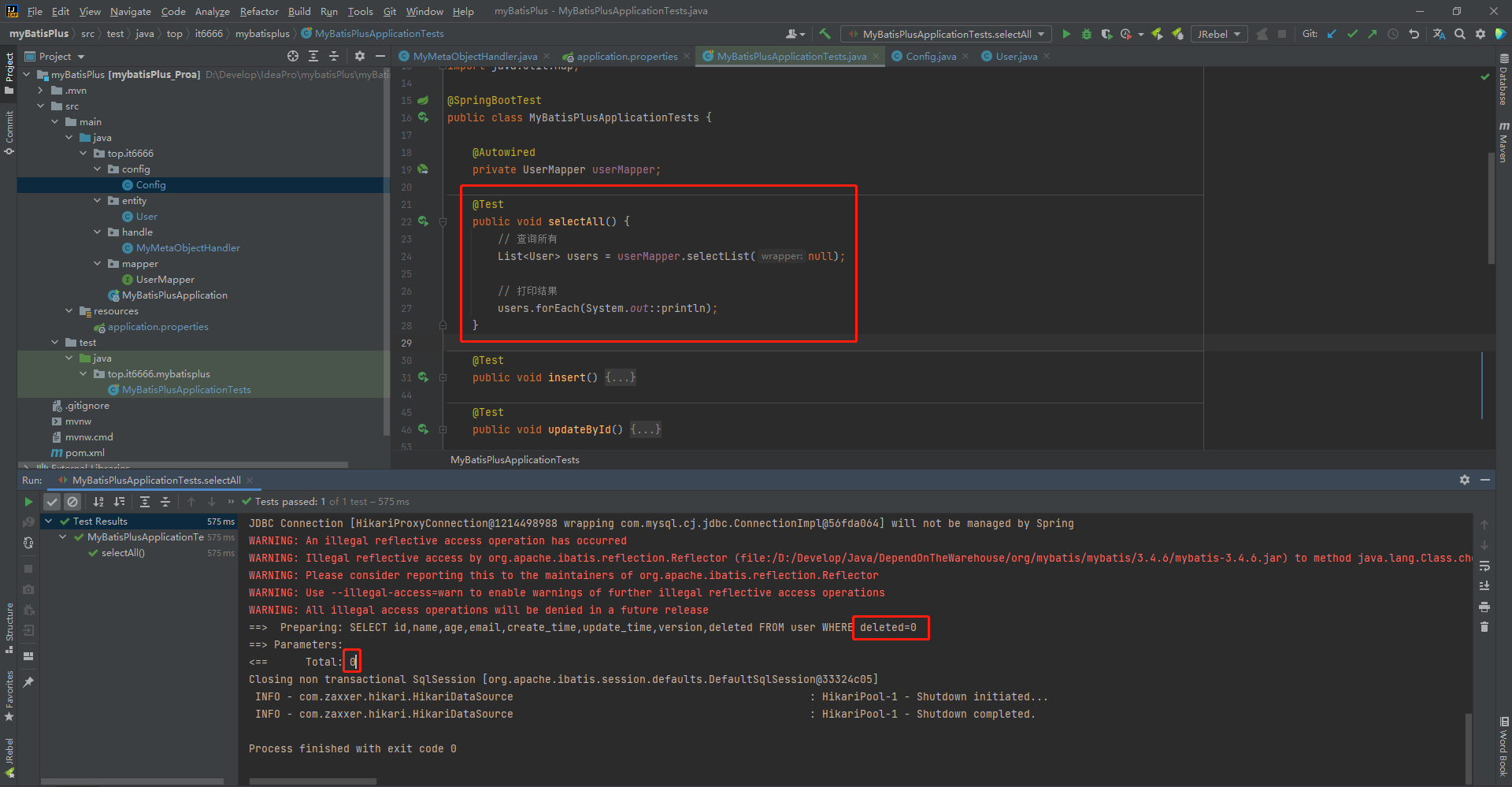The height and width of the screenshot is (787, 1512).
Task: Print console output using the printer icon
Action: (1484, 607)
